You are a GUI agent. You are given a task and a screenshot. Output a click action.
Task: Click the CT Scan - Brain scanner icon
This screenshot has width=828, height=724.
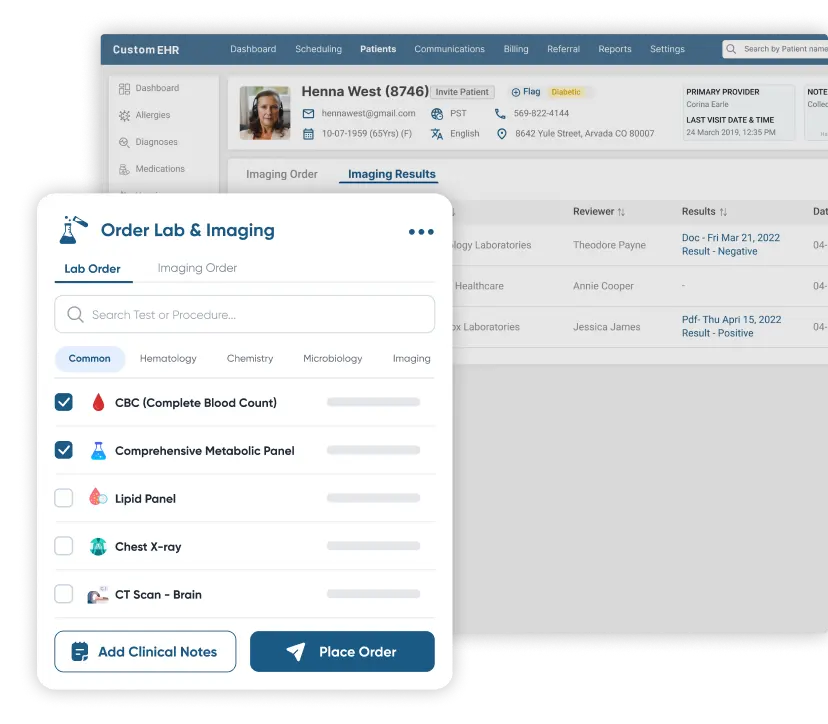tap(98, 595)
